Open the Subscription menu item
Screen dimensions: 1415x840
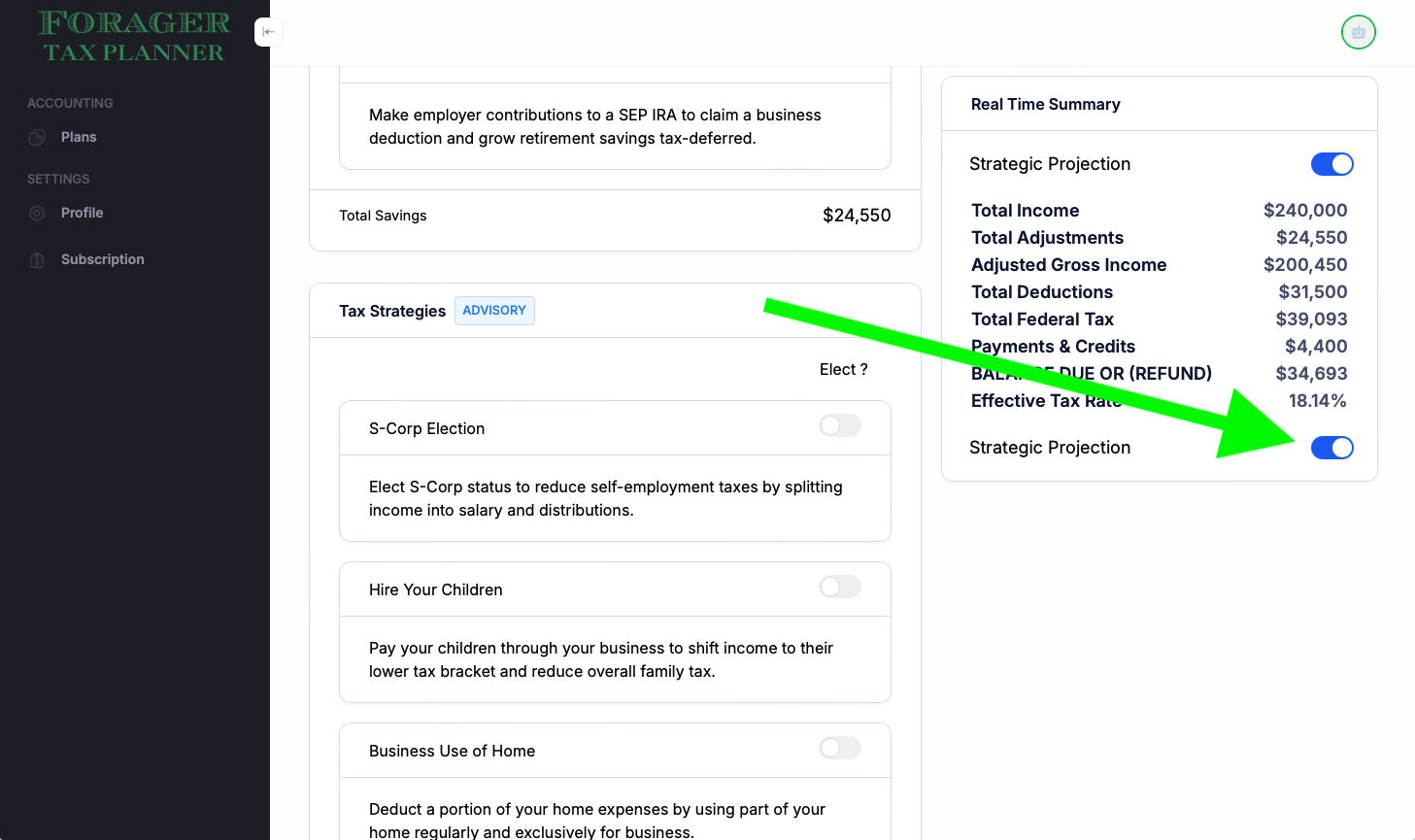pos(102,259)
